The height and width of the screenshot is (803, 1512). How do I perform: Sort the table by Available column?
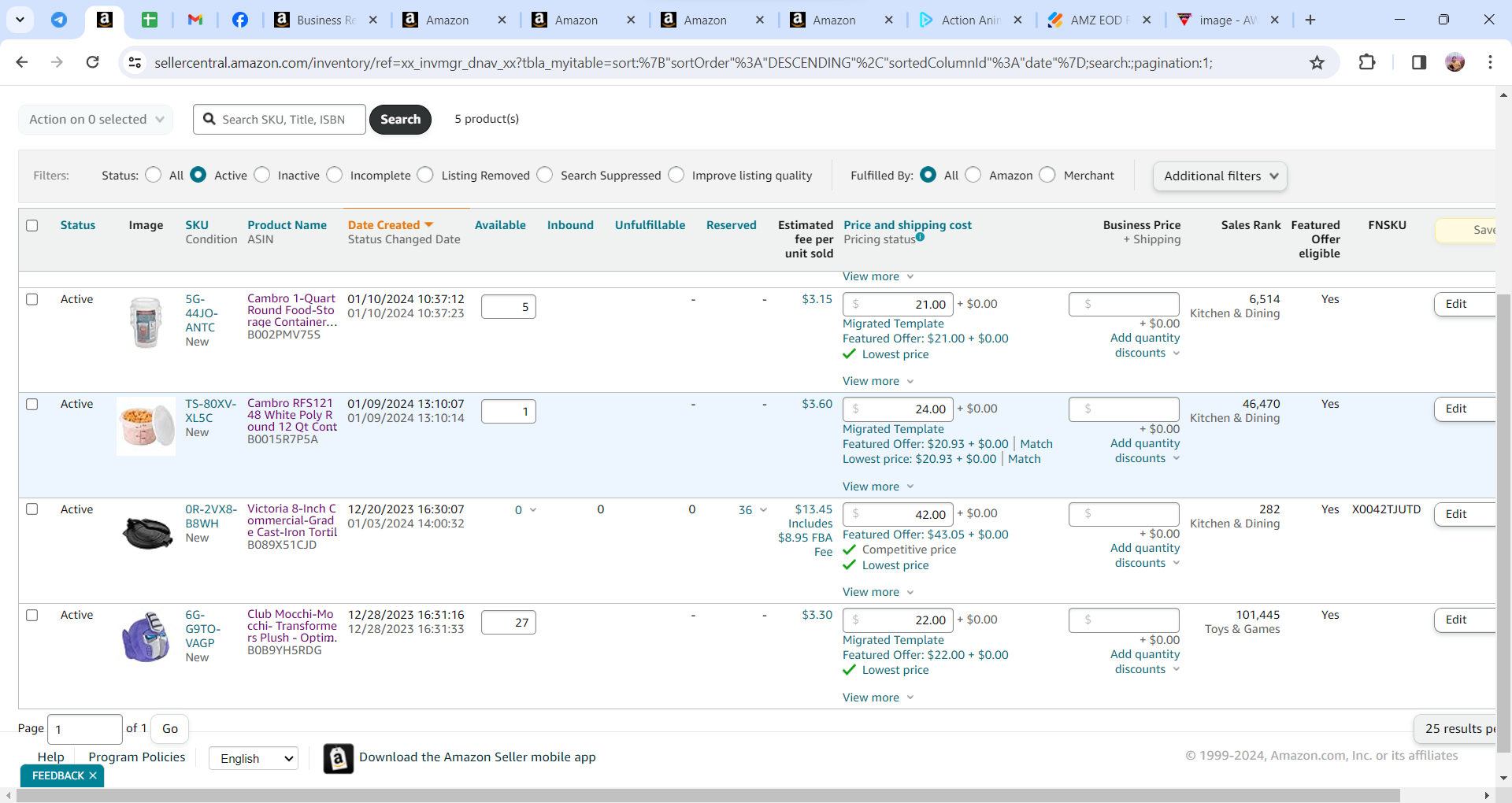point(500,225)
